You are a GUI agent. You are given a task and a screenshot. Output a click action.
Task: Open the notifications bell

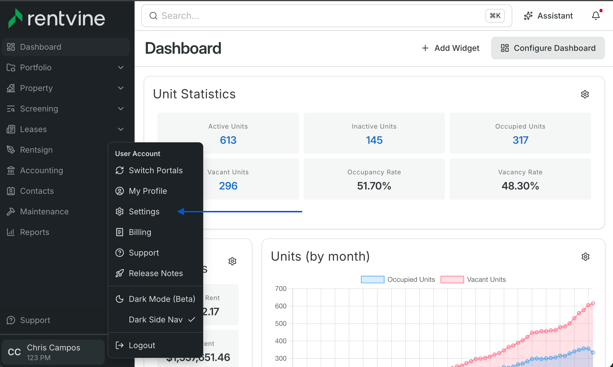tap(596, 16)
